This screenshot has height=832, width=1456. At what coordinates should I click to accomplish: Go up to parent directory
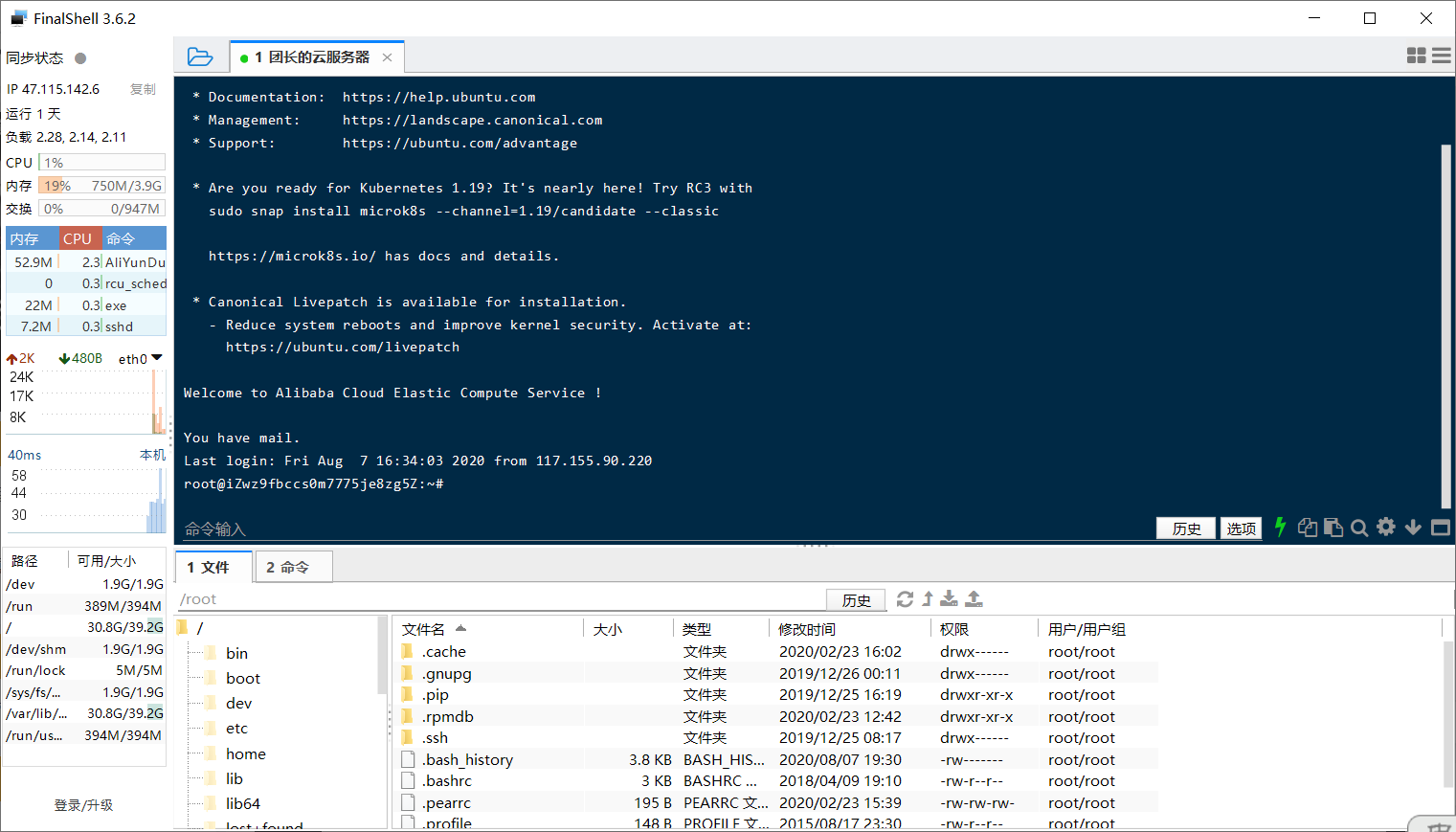point(928,599)
